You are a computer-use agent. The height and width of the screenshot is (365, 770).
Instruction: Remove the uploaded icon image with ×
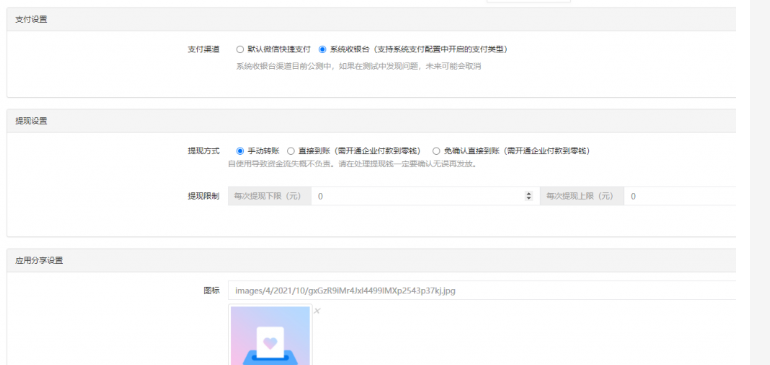click(317, 310)
